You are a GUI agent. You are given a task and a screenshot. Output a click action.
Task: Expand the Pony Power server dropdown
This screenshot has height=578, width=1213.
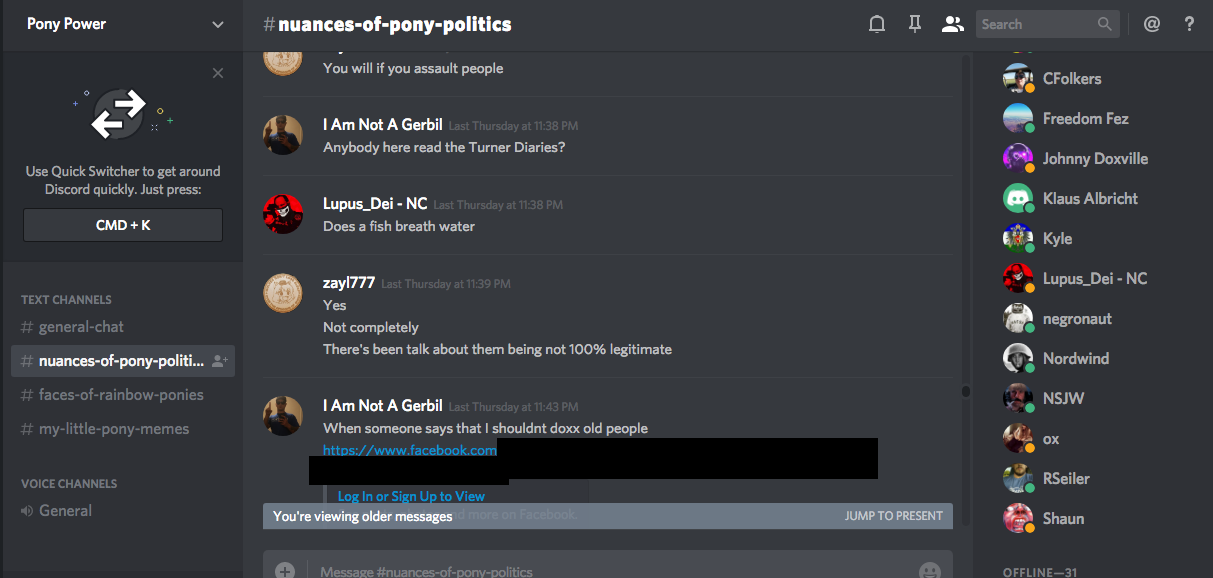click(x=218, y=24)
